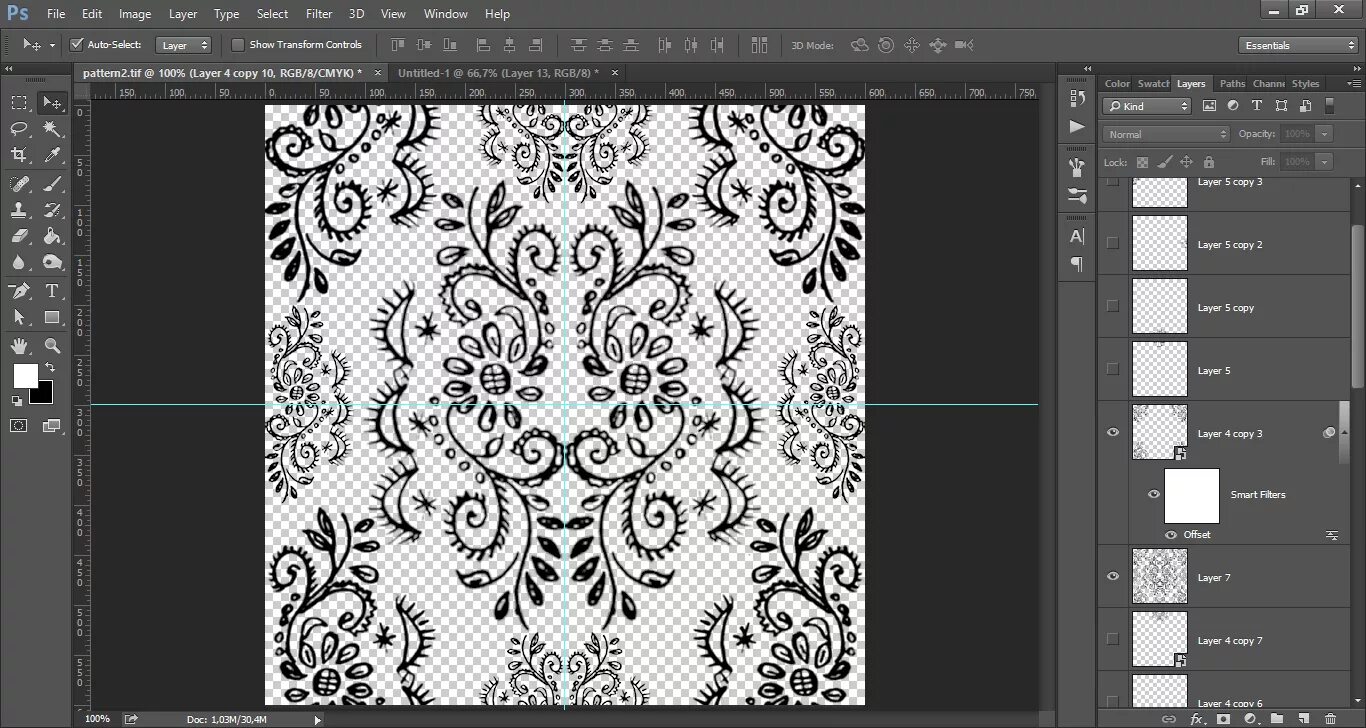Toggle the Auto-Select checkbox
Screen dimensions: 1366x728
[76, 45]
